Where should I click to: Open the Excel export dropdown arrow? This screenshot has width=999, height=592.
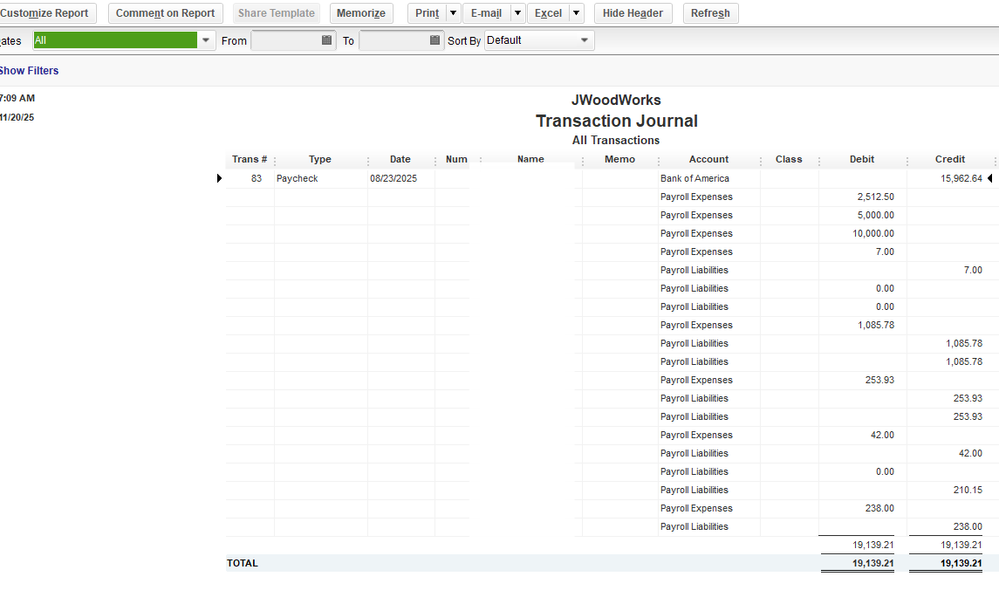576,13
